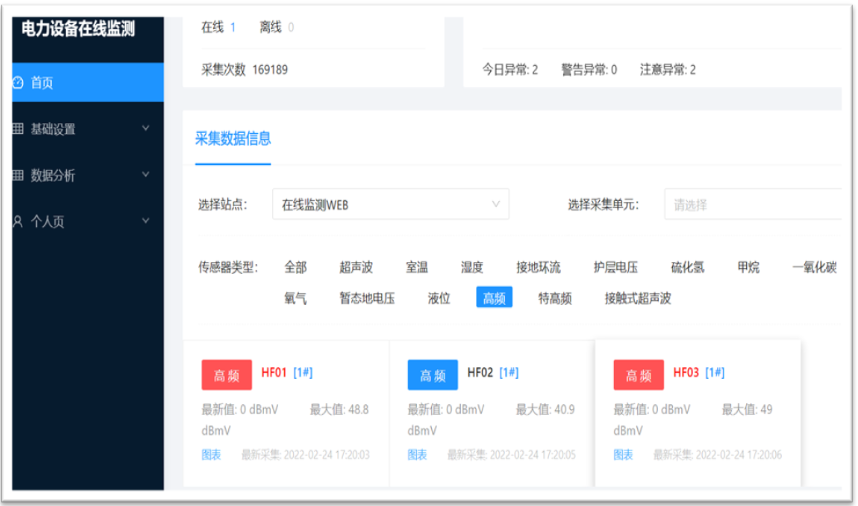This screenshot has width=858, height=506.
Task: Switch to the 采集数据信息 tab
Action: pyautogui.click(x=232, y=139)
